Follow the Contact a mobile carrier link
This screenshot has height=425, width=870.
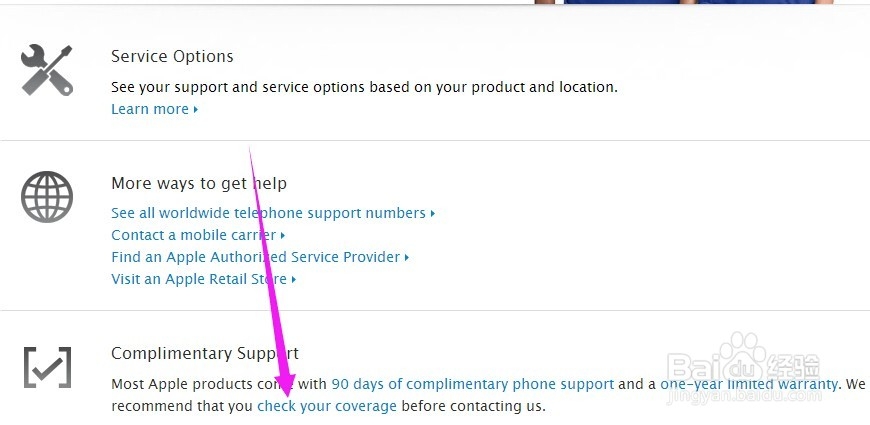(x=195, y=235)
